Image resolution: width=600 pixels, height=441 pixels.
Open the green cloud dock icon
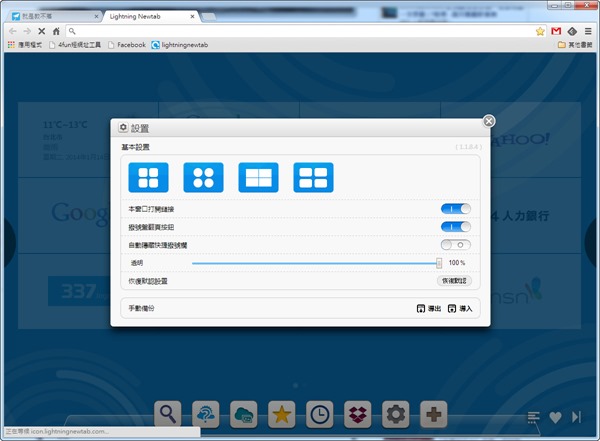coord(244,414)
